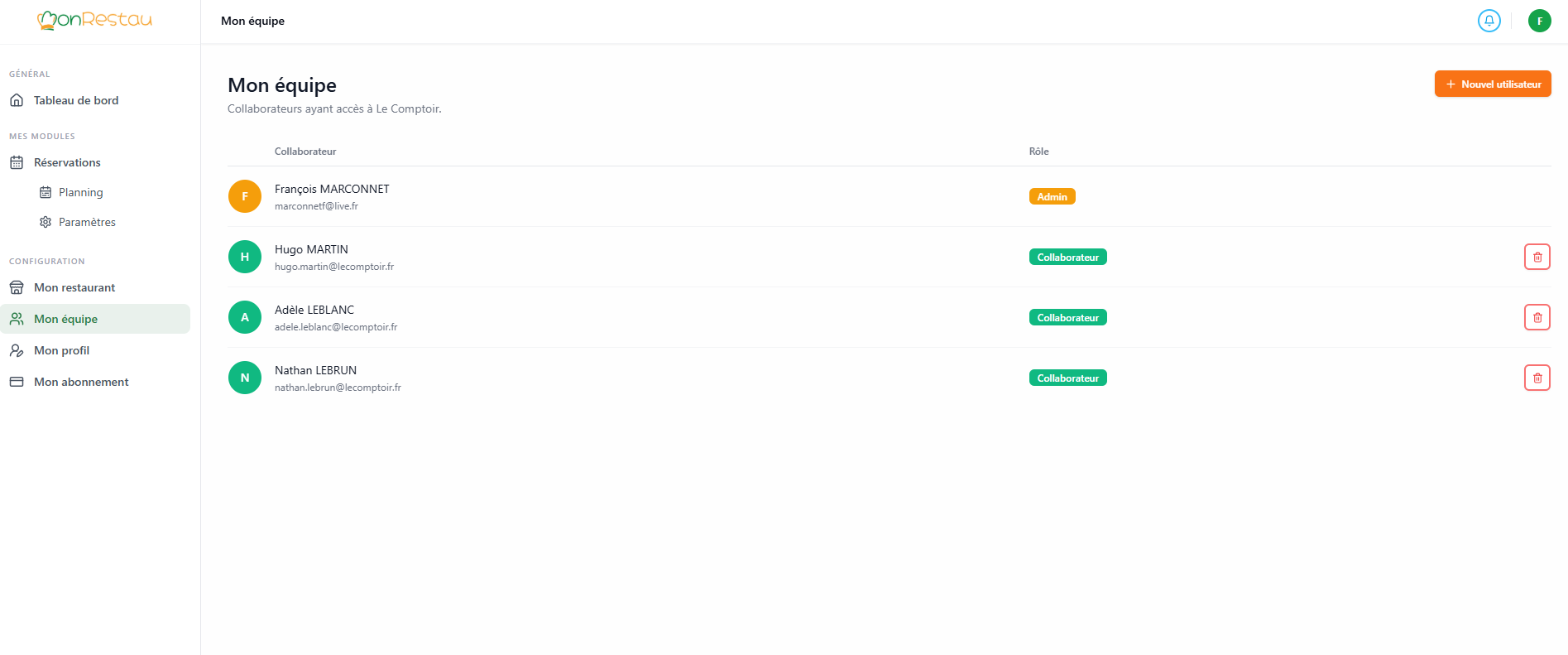Select Hugo MARTIN's green H avatar
Image resolution: width=1568 pixels, height=655 pixels.
pyautogui.click(x=245, y=257)
